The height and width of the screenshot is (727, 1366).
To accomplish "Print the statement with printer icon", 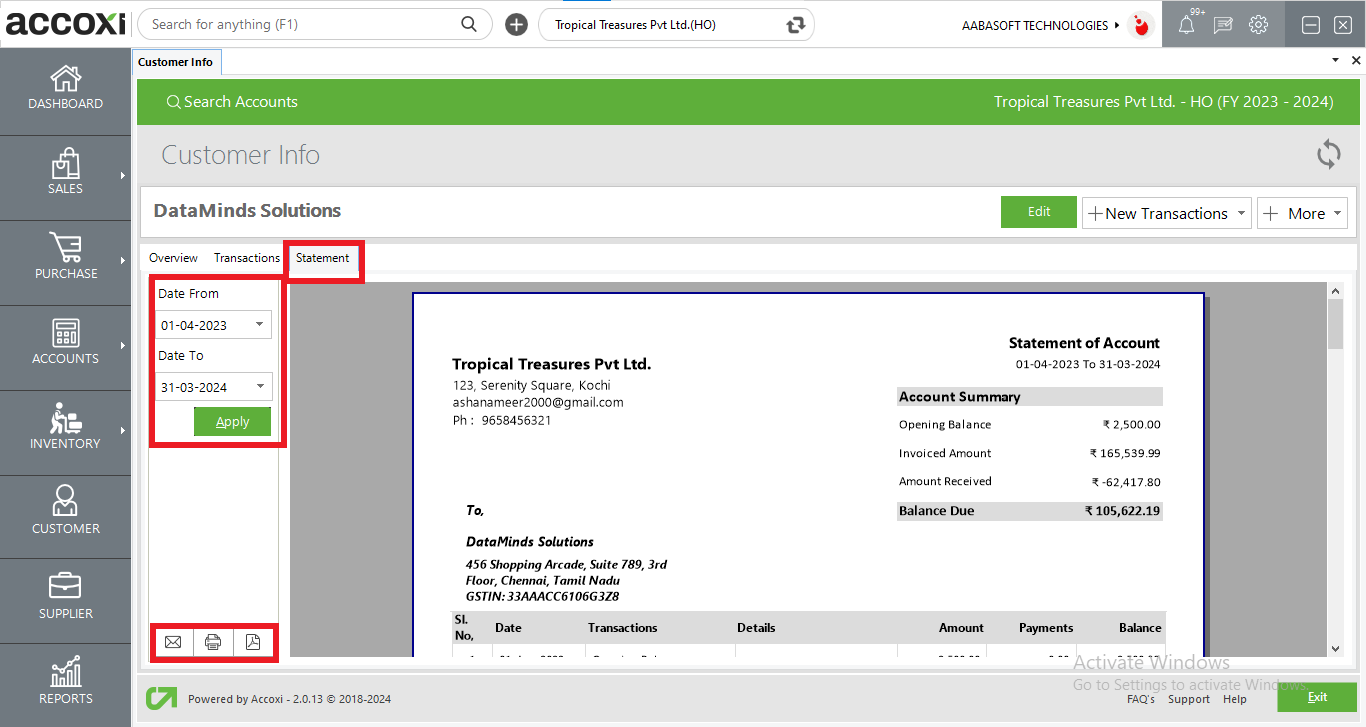I will coord(213,642).
